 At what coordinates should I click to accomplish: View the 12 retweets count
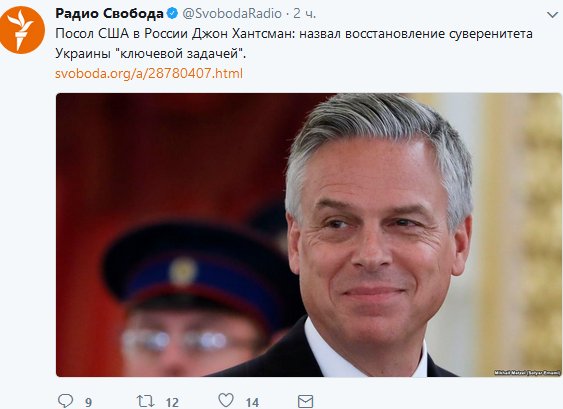point(172,402)
